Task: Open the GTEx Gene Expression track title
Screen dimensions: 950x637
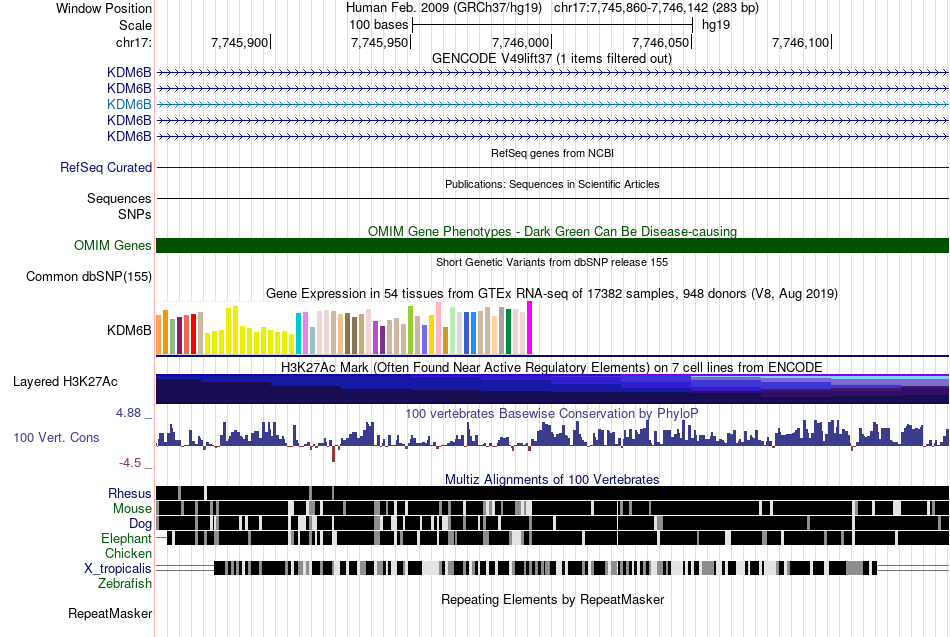Action: [x=552, y=294]
